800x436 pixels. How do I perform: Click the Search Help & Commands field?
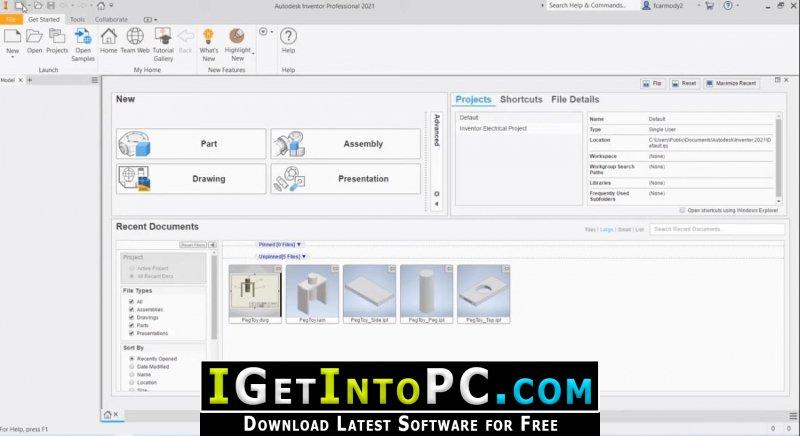592,6
